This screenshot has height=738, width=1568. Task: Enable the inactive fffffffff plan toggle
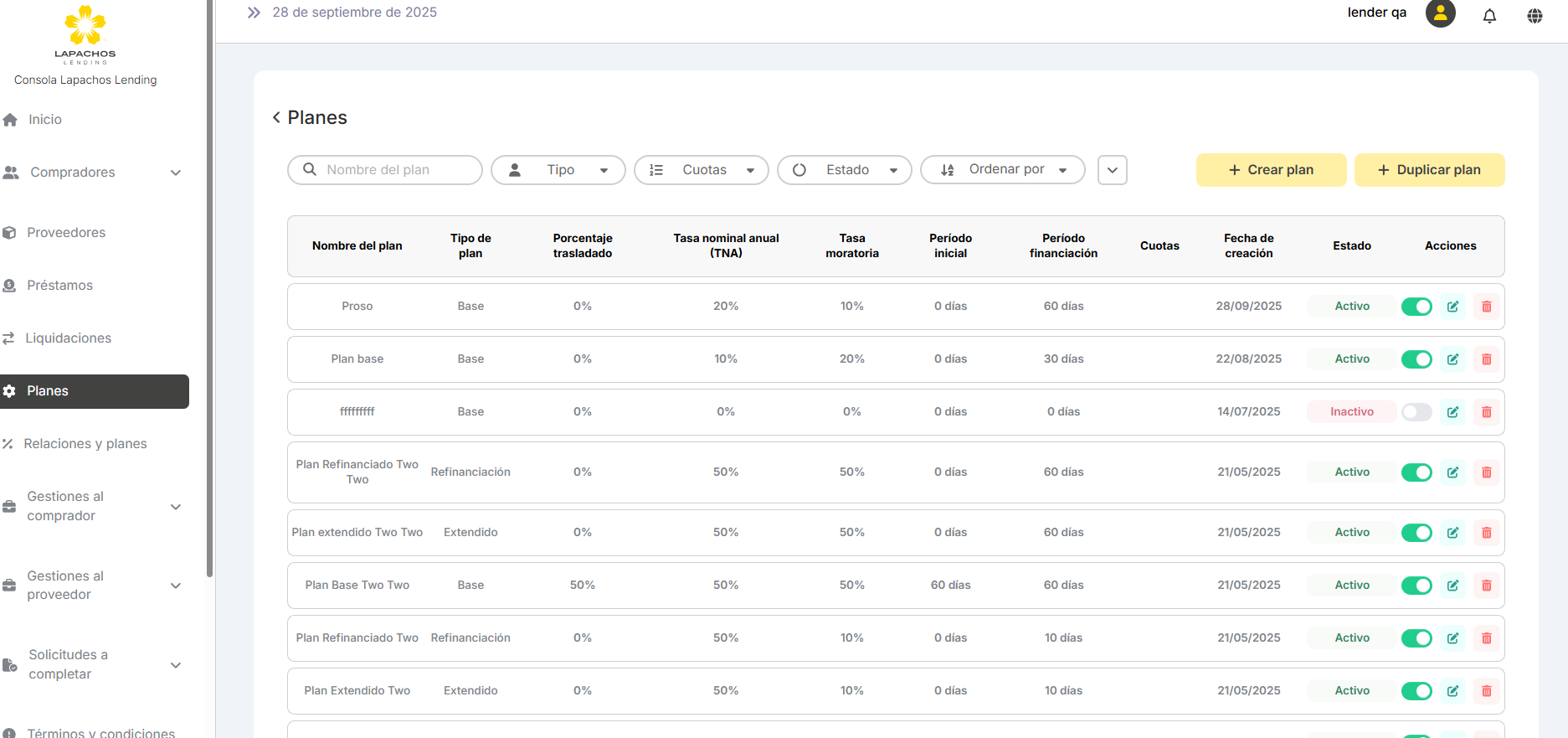[x=1416, y=412]
